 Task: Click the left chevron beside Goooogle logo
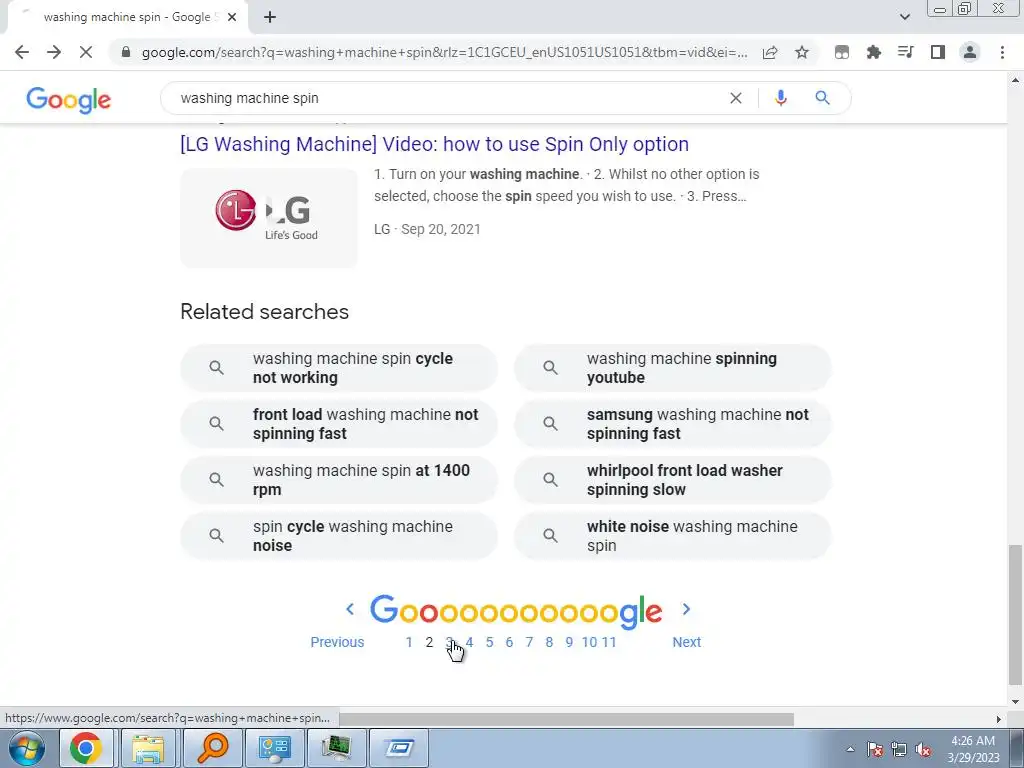coord(350,609)
